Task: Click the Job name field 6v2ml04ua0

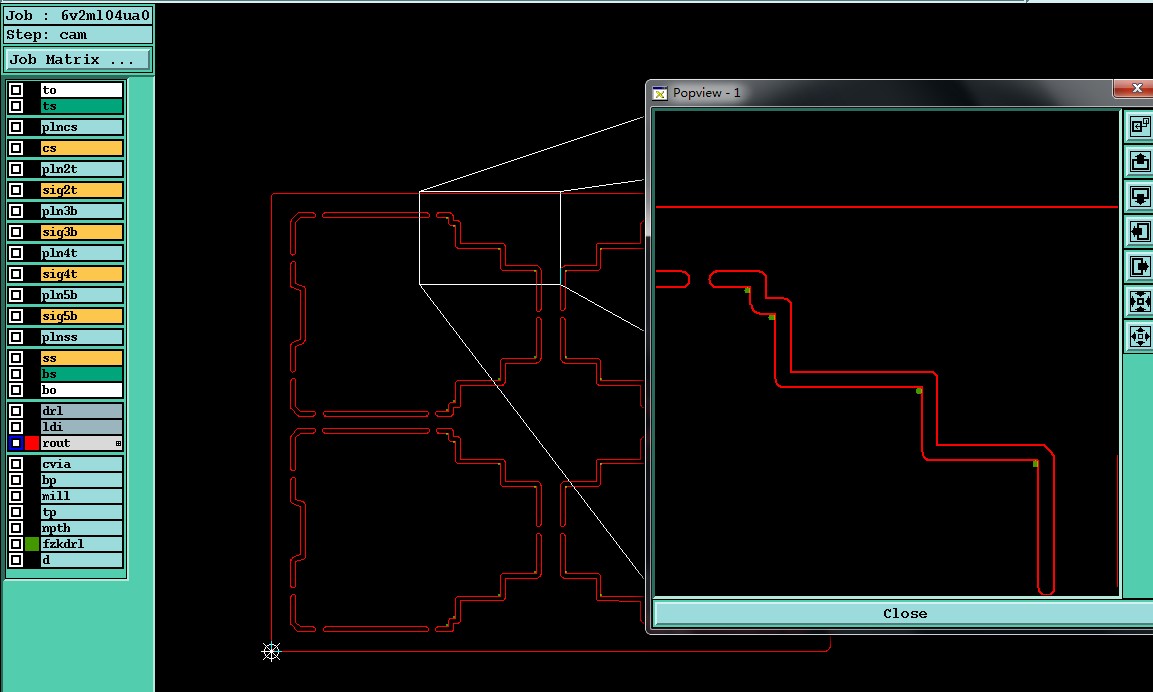Action: click(x=78, y=15)
